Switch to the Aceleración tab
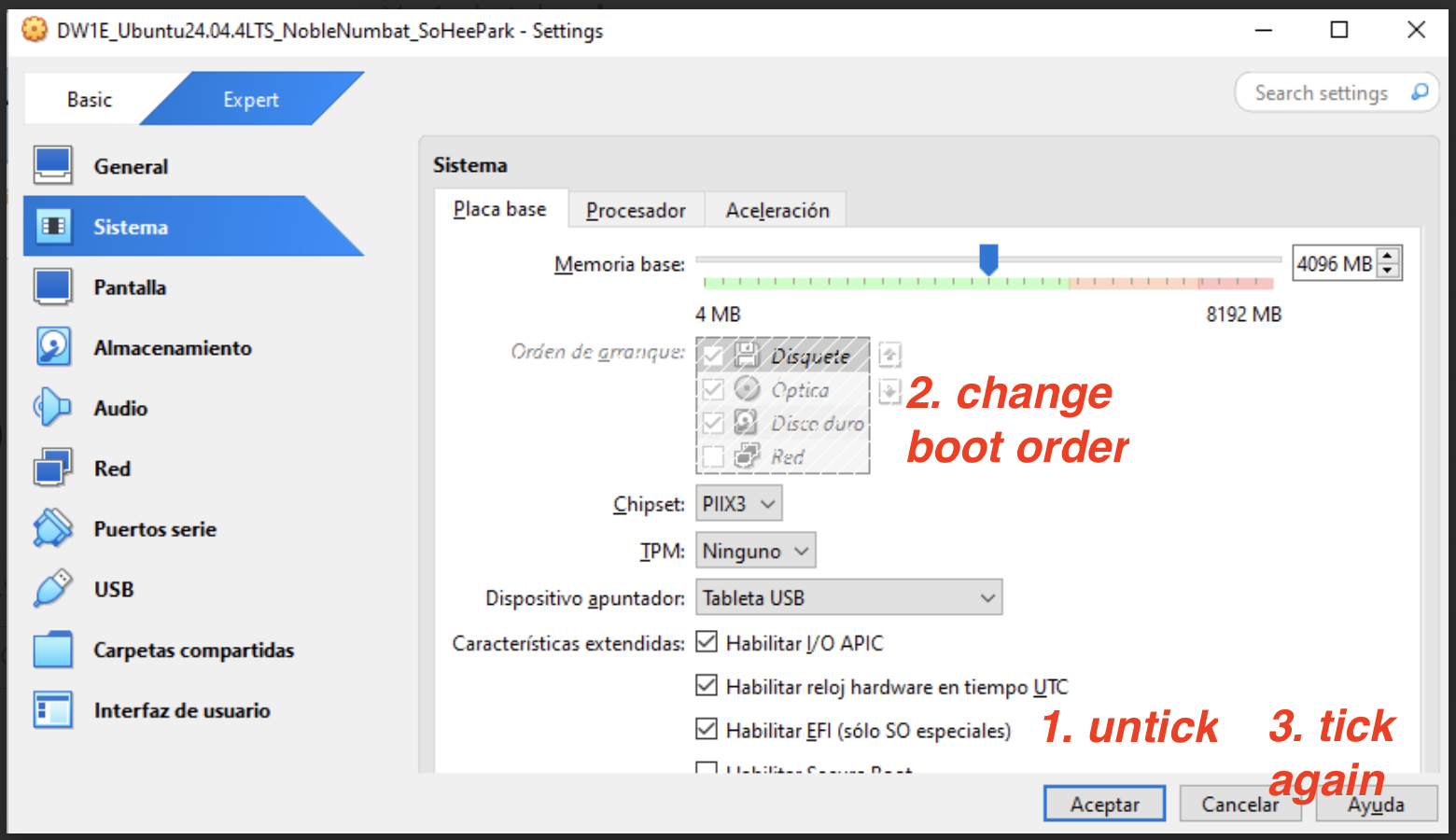1456x840 pixels. (x=777, y=210)
